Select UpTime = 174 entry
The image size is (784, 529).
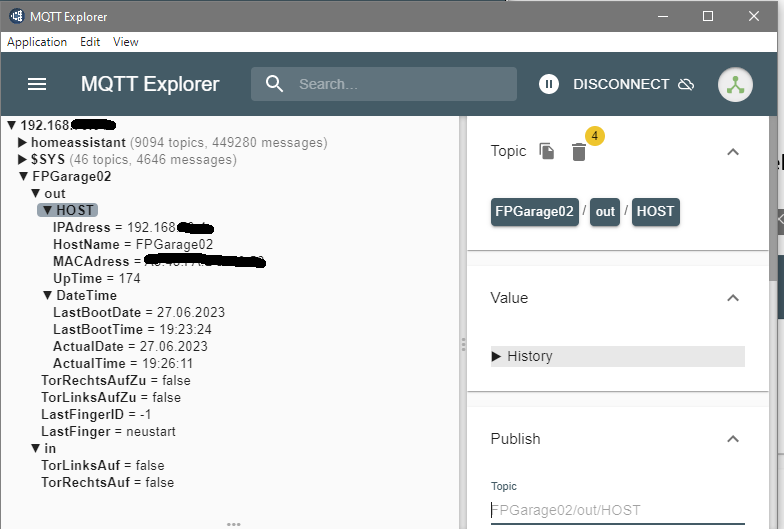click(96, 278)
